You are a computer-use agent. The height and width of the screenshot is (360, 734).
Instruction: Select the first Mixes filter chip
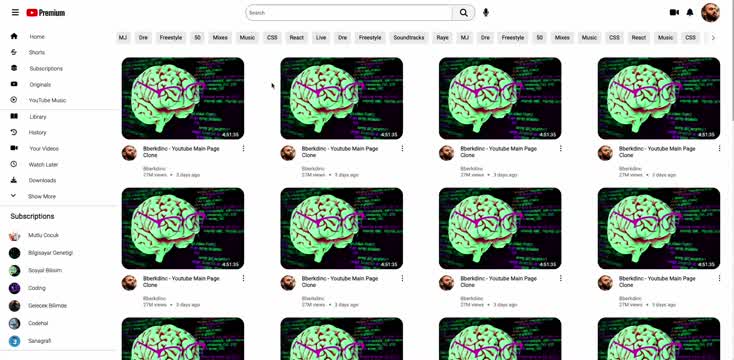point(220,37)
